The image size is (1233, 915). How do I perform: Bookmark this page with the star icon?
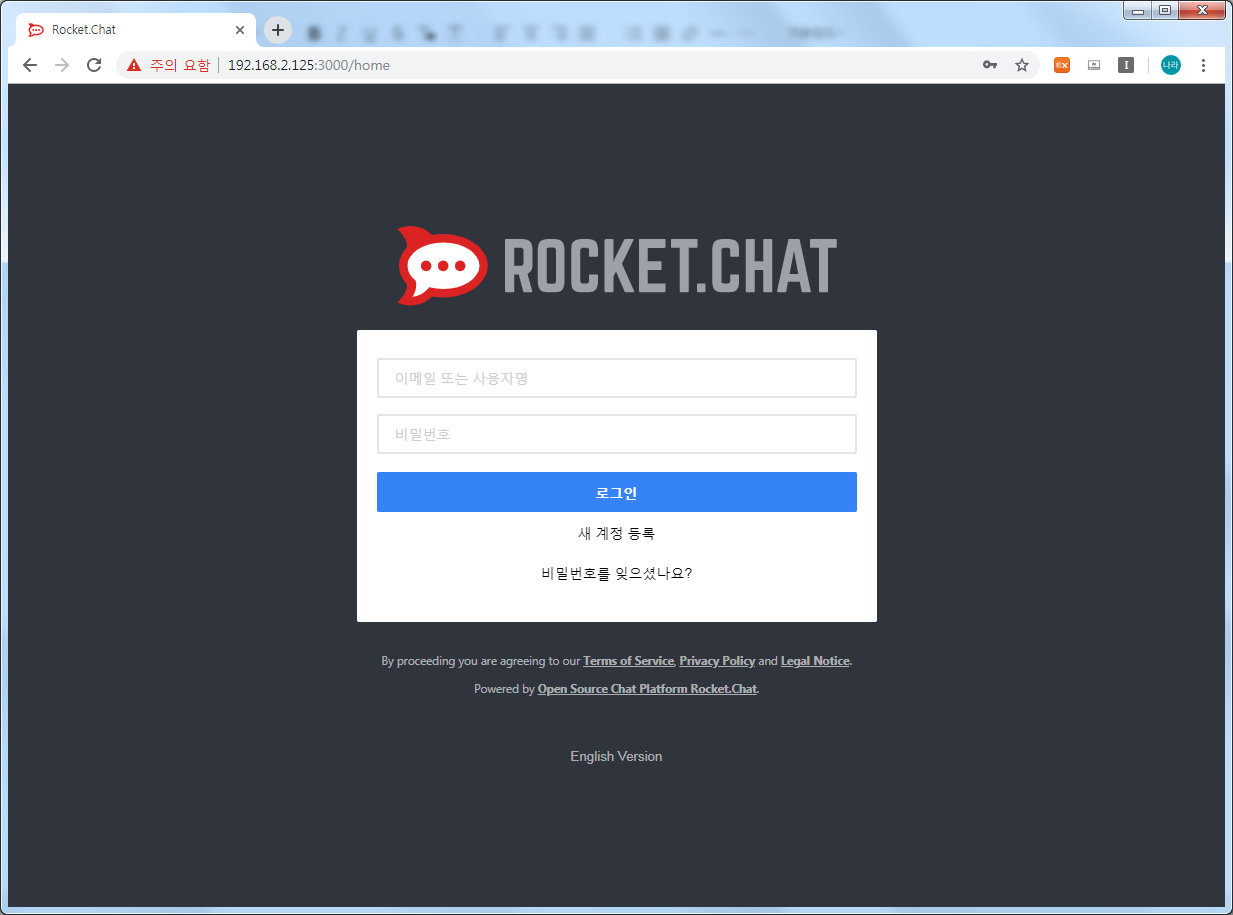[1022, 65]
